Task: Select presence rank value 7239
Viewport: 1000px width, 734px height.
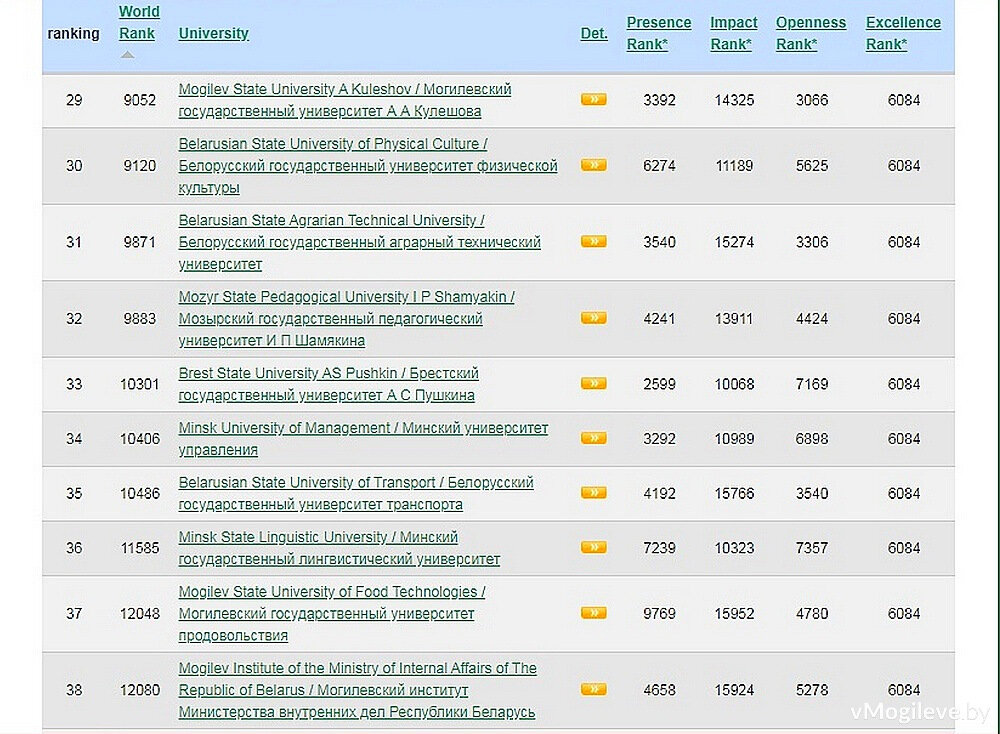Action: (x=659, y=548)
